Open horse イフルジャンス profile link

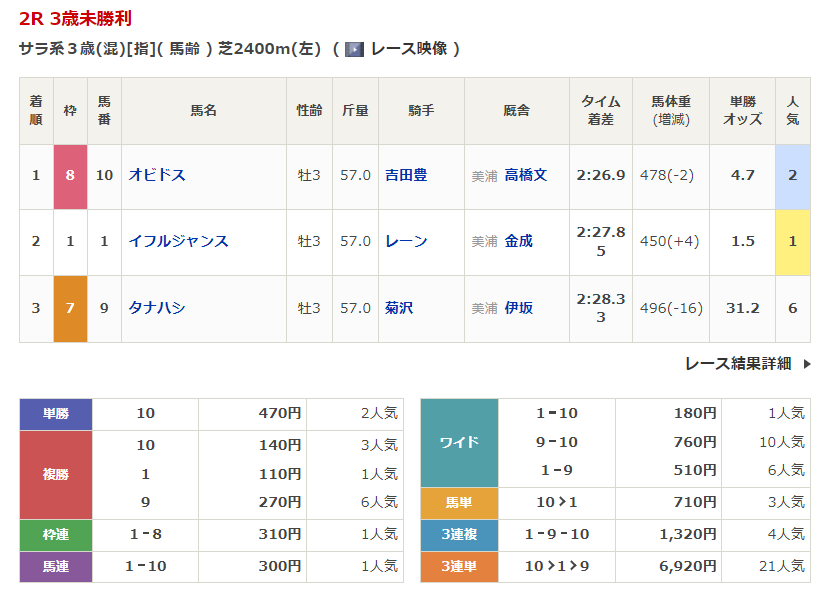(178, 241)
